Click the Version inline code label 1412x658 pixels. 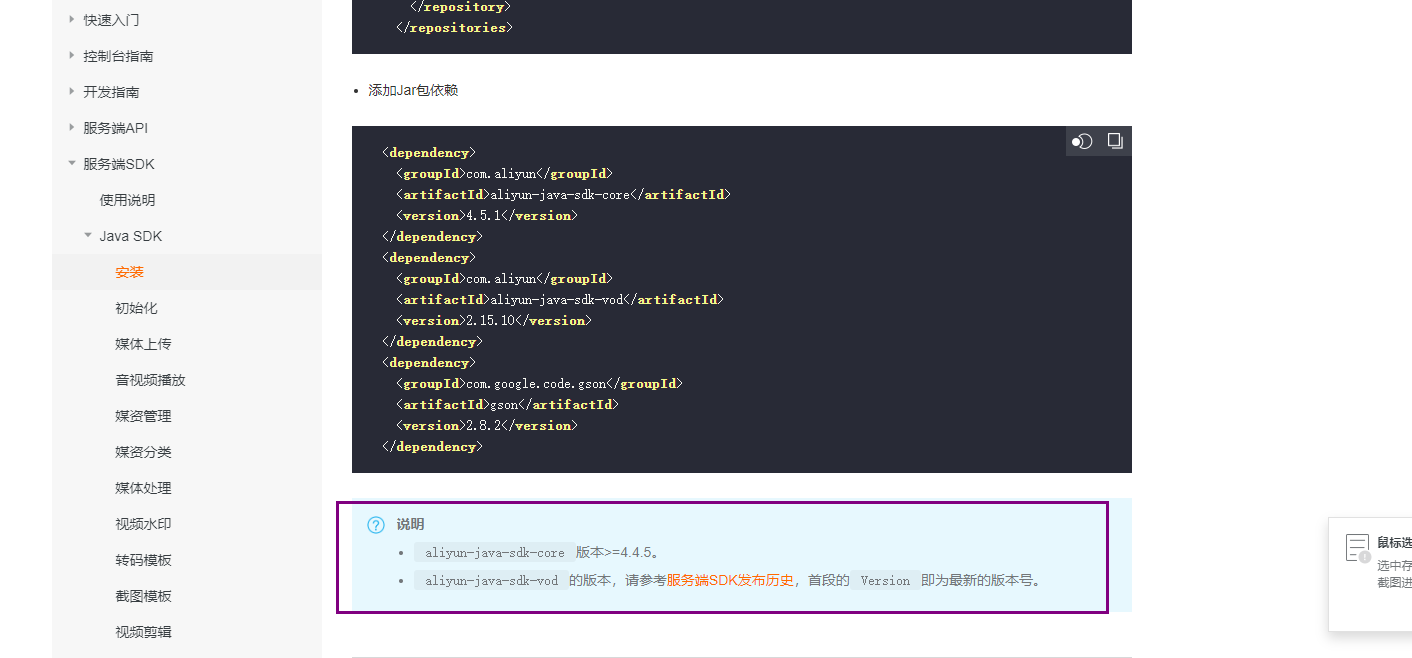[885, 580]
